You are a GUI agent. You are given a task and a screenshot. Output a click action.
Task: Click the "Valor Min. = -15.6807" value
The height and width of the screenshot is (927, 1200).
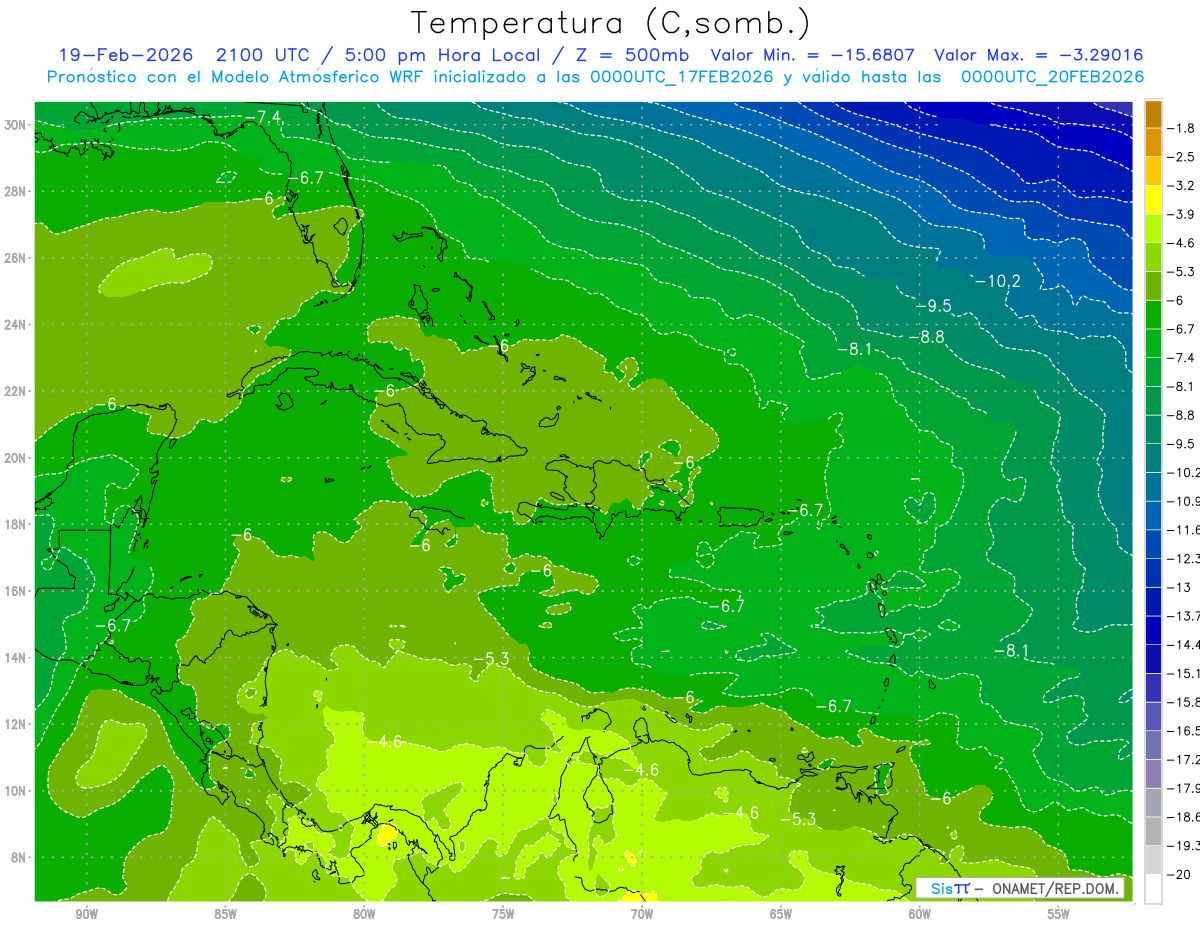point(812,55)
